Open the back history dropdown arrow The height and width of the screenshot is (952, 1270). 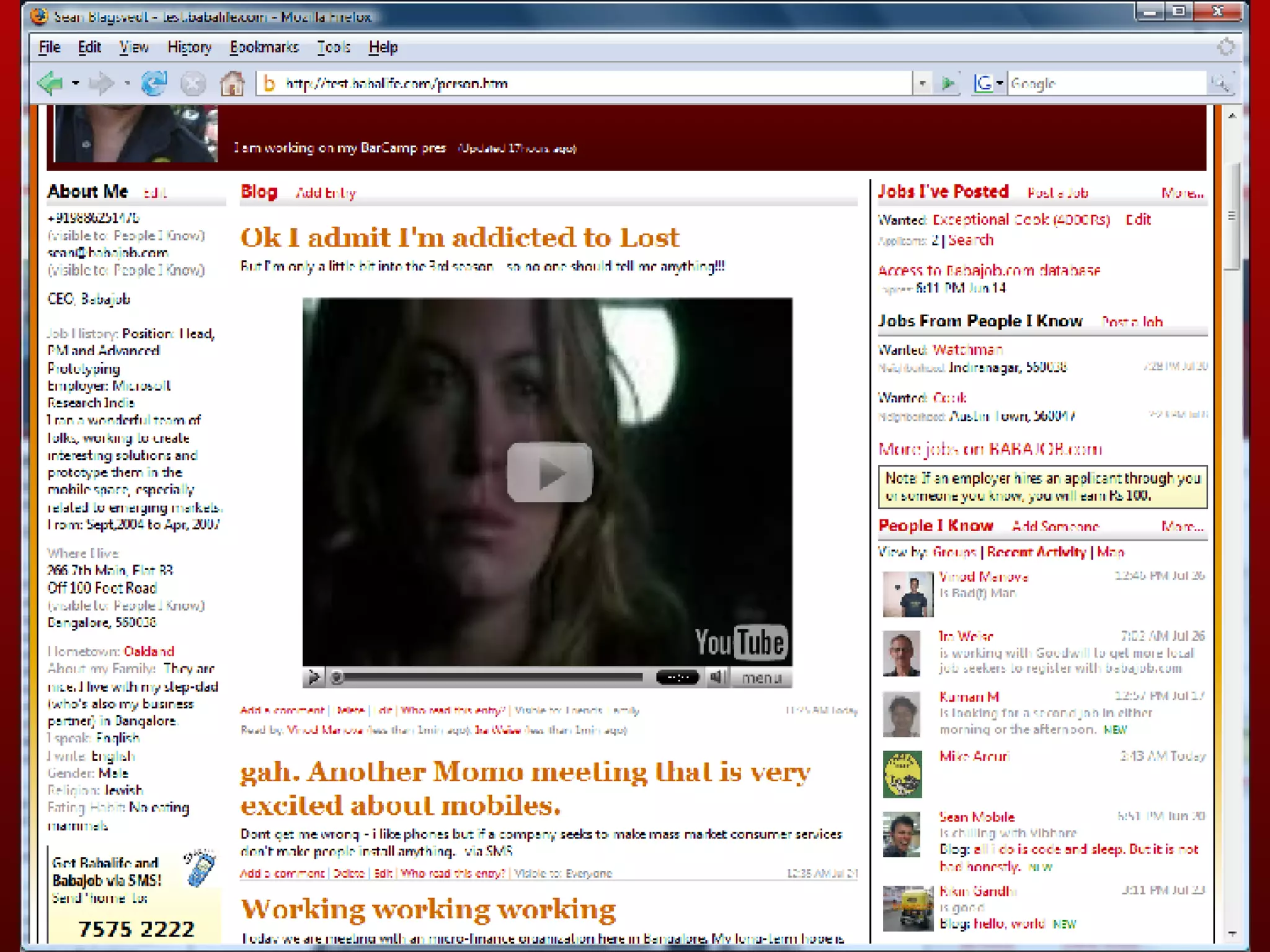[x=76, y=83]
